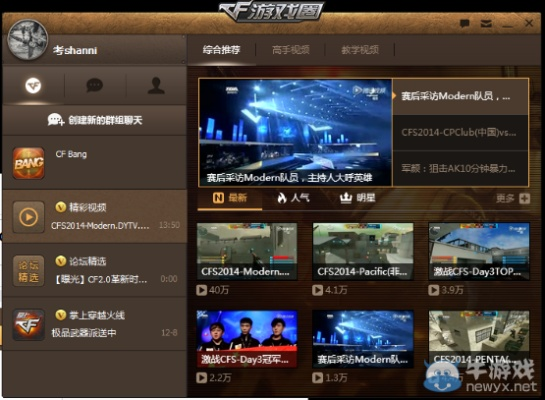
Task: Click the play count icon beside 1.3万
Action: click(317, 377)
